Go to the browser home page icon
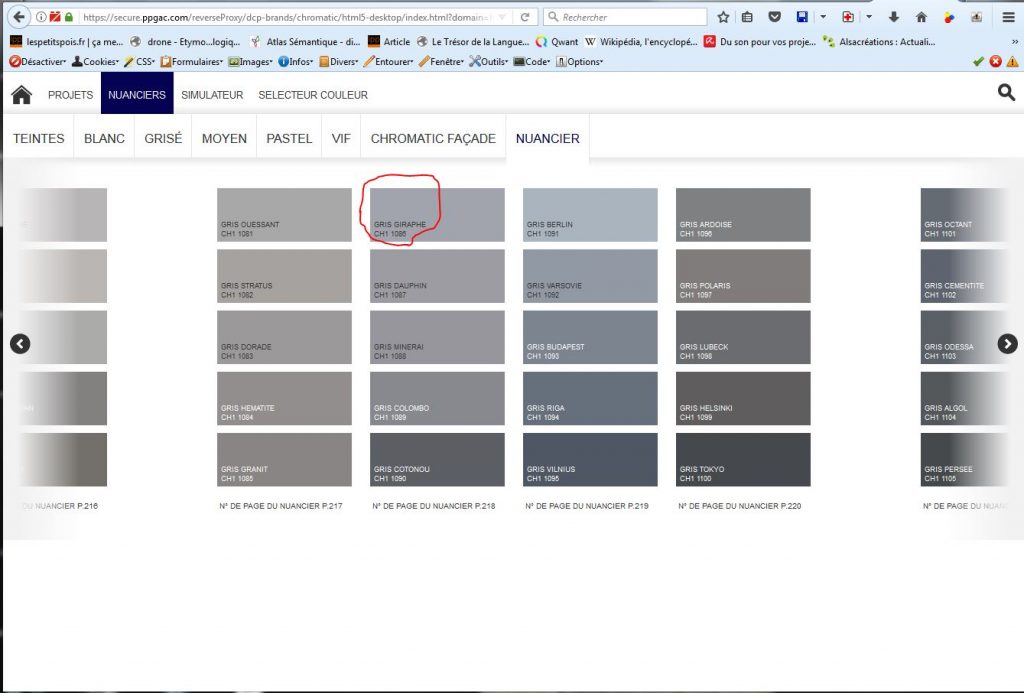Screen dimensions: 1024x693 (921, 17)
